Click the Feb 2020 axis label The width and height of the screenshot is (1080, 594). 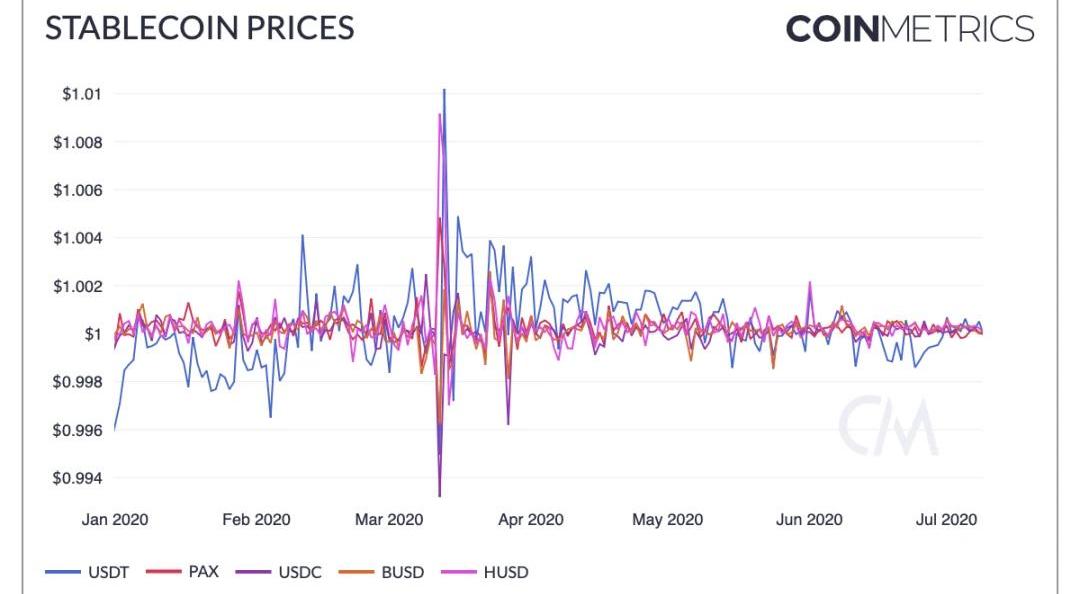[x=256, y=520]
